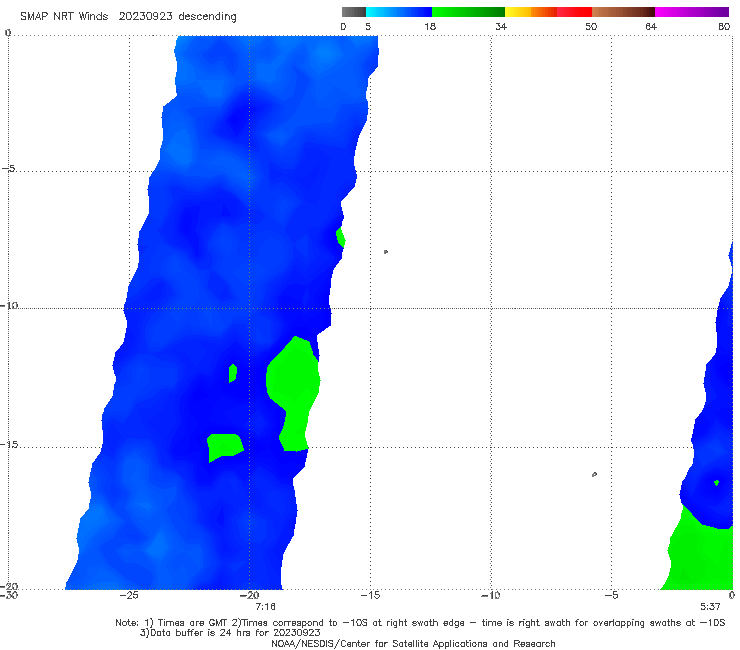Click the longitude axis label '-25'
740x650 pixels.
(x=129, y=595)
